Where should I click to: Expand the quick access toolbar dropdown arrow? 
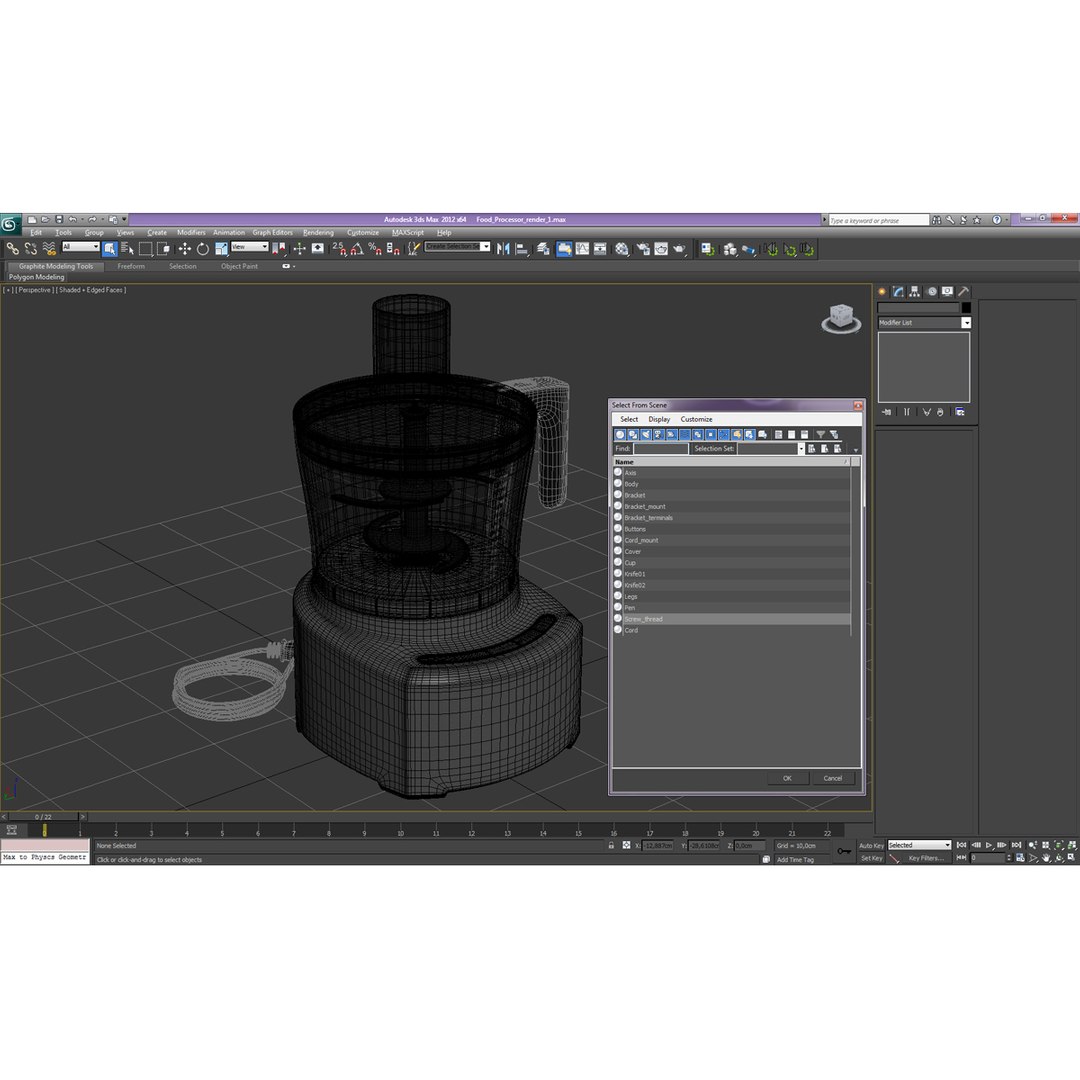point(125,219)
